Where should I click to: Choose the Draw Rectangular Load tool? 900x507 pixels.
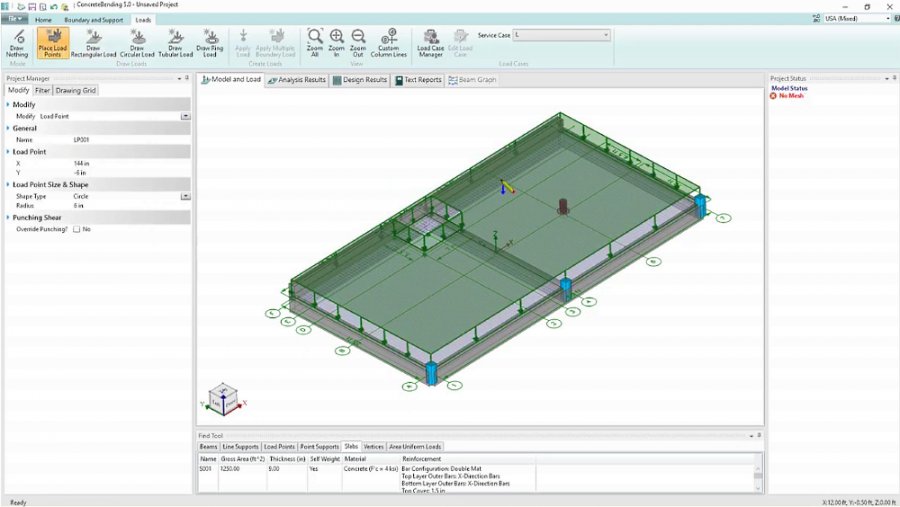coord(93,43)
